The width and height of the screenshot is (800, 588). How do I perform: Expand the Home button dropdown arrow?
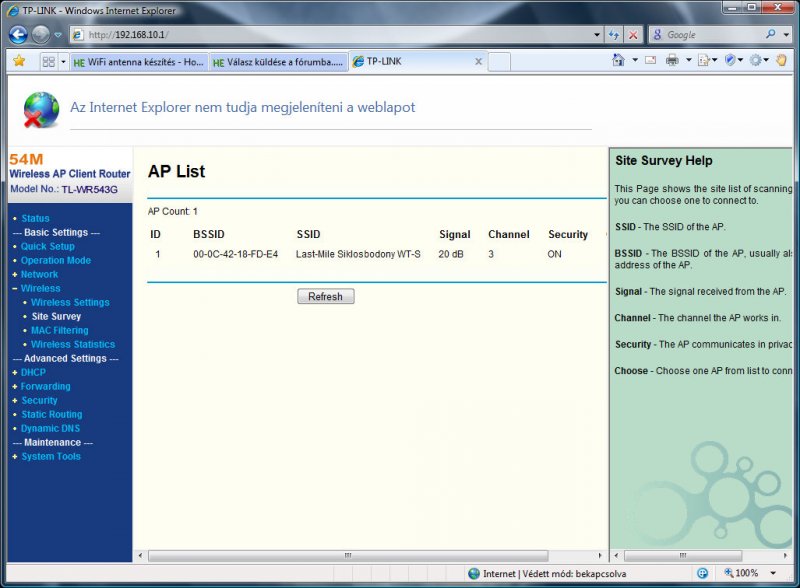point(635,60)
